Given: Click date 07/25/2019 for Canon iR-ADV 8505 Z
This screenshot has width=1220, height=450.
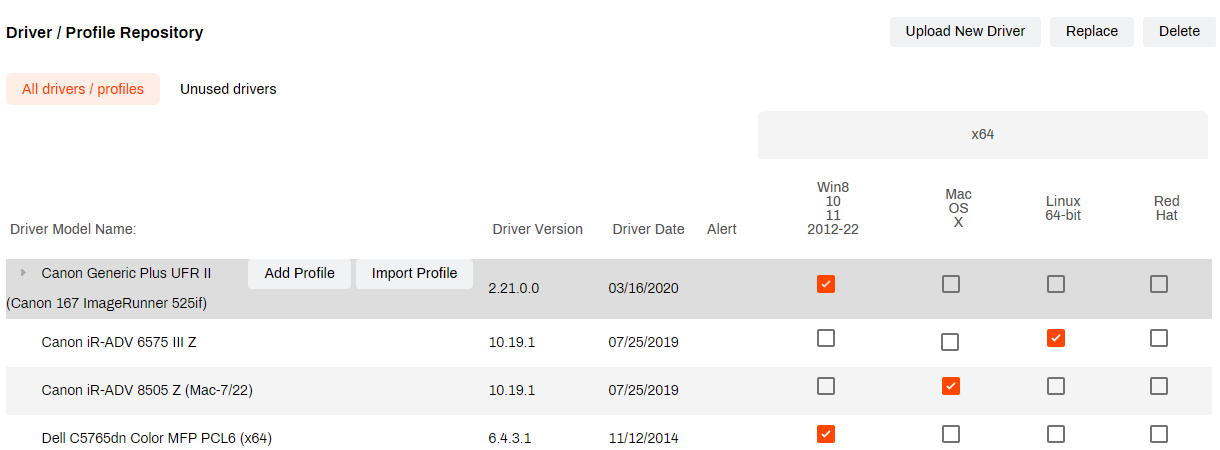Looking at the screenshot, I should [x=644, y=390].
